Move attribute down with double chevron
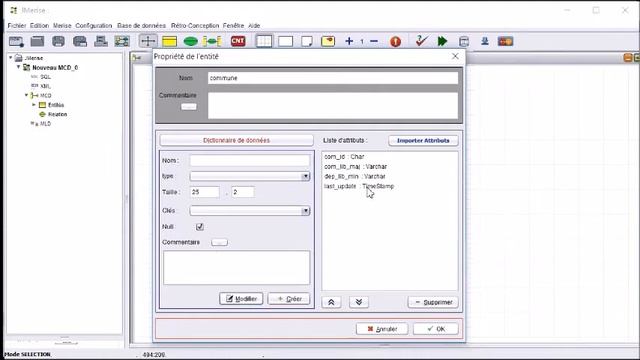 click(359, 302)
